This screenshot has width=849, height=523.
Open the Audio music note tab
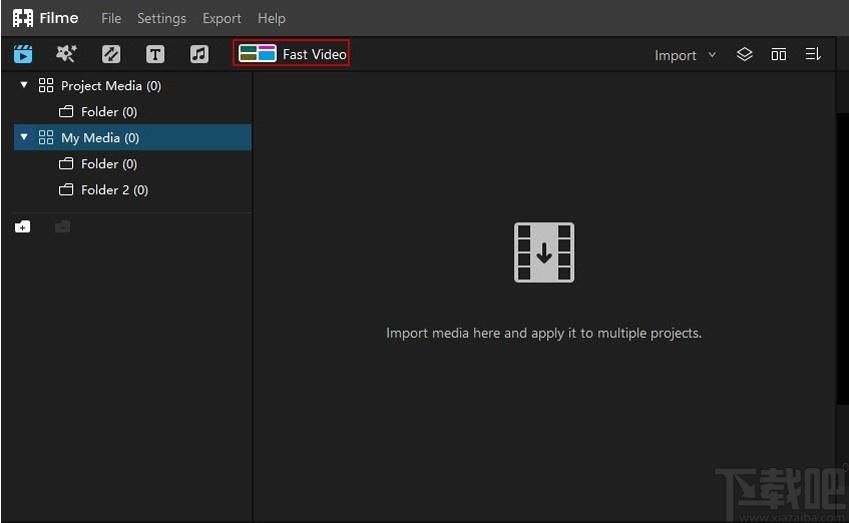coord(199,54)
